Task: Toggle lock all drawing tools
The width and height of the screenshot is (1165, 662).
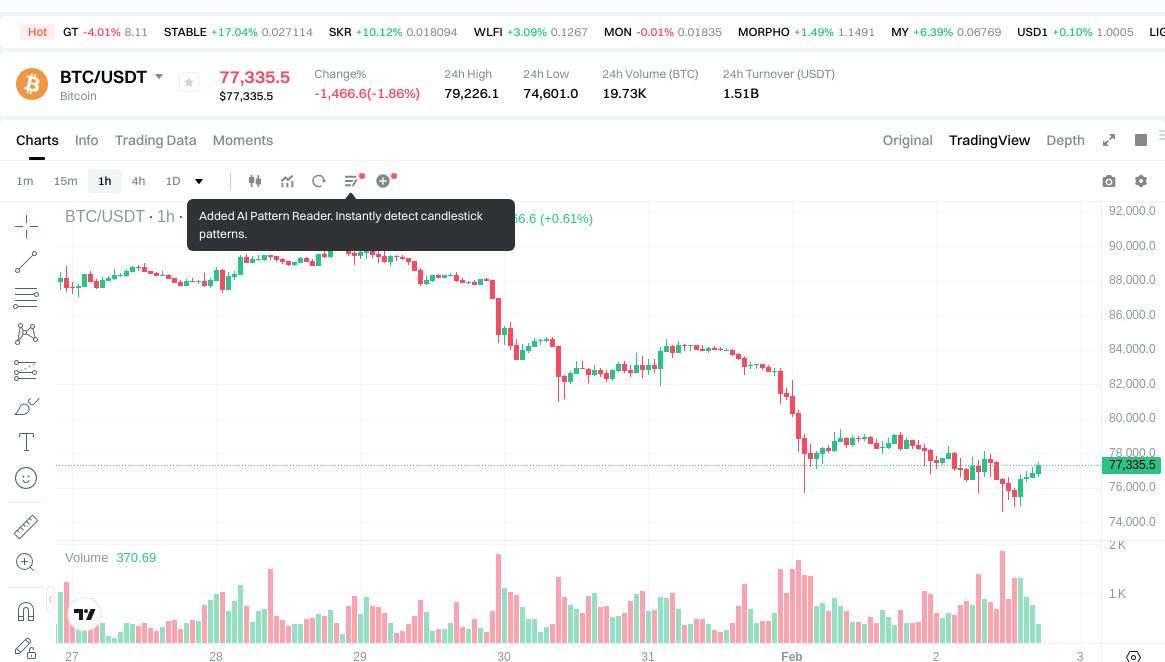Action: (26, 647)
